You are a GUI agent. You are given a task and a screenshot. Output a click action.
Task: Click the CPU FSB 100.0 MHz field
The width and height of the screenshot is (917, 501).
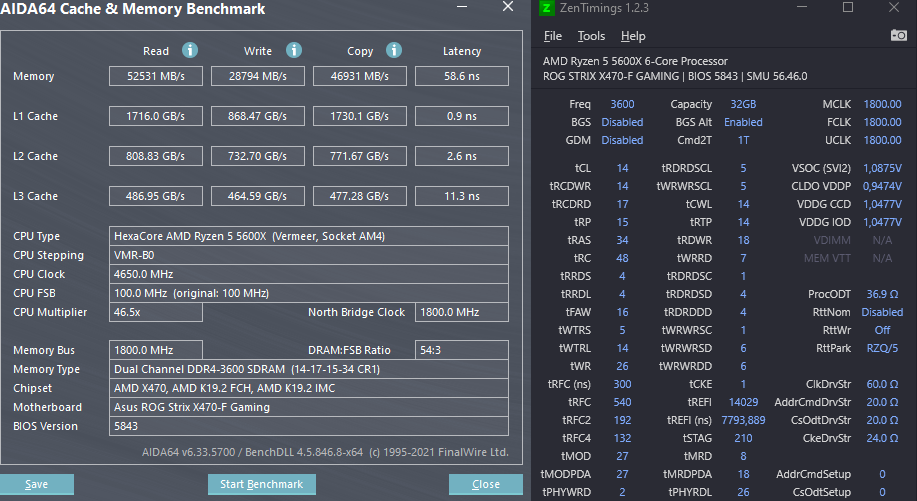309,293
